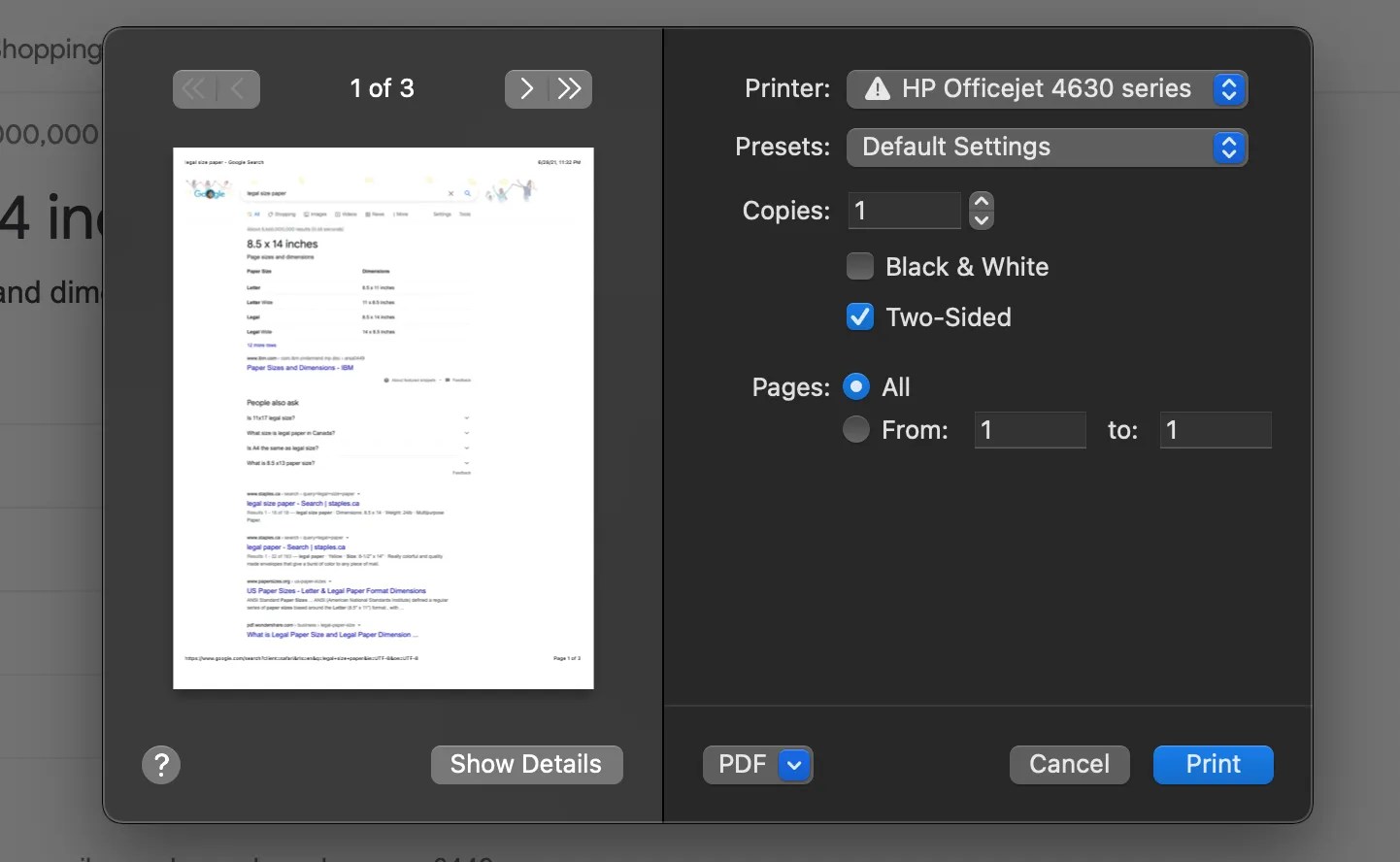Decrease copies with the down stepper arrow

pyautogui.click(x=982, y=221)
